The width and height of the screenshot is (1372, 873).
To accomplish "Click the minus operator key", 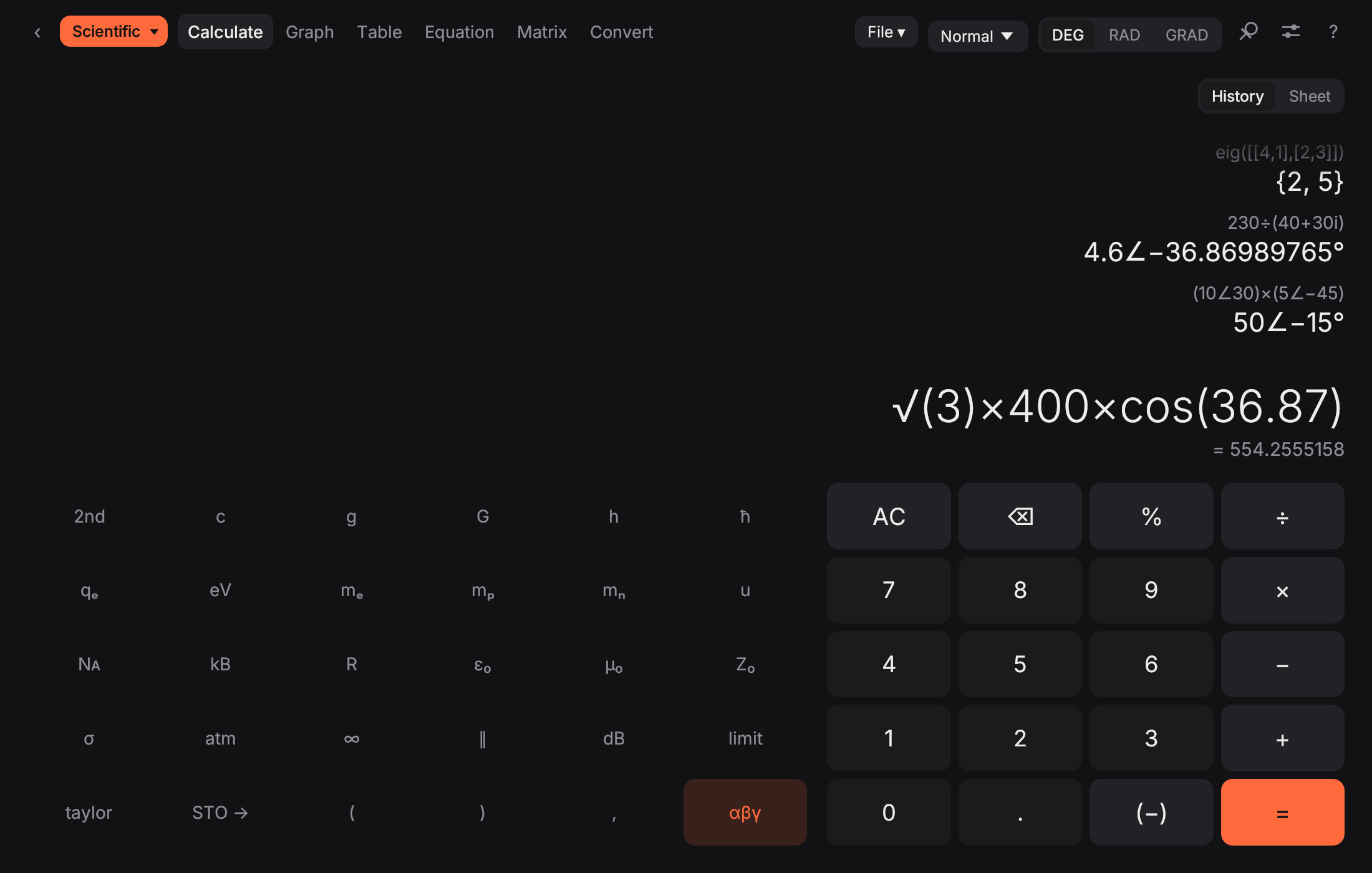I will pyautogui.click(x=1282, y=664).
